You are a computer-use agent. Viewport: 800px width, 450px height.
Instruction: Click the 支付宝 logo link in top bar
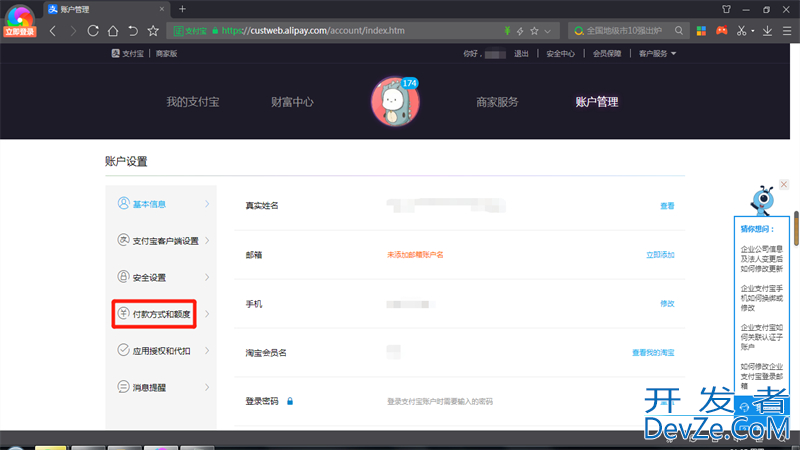pos(128,54)
